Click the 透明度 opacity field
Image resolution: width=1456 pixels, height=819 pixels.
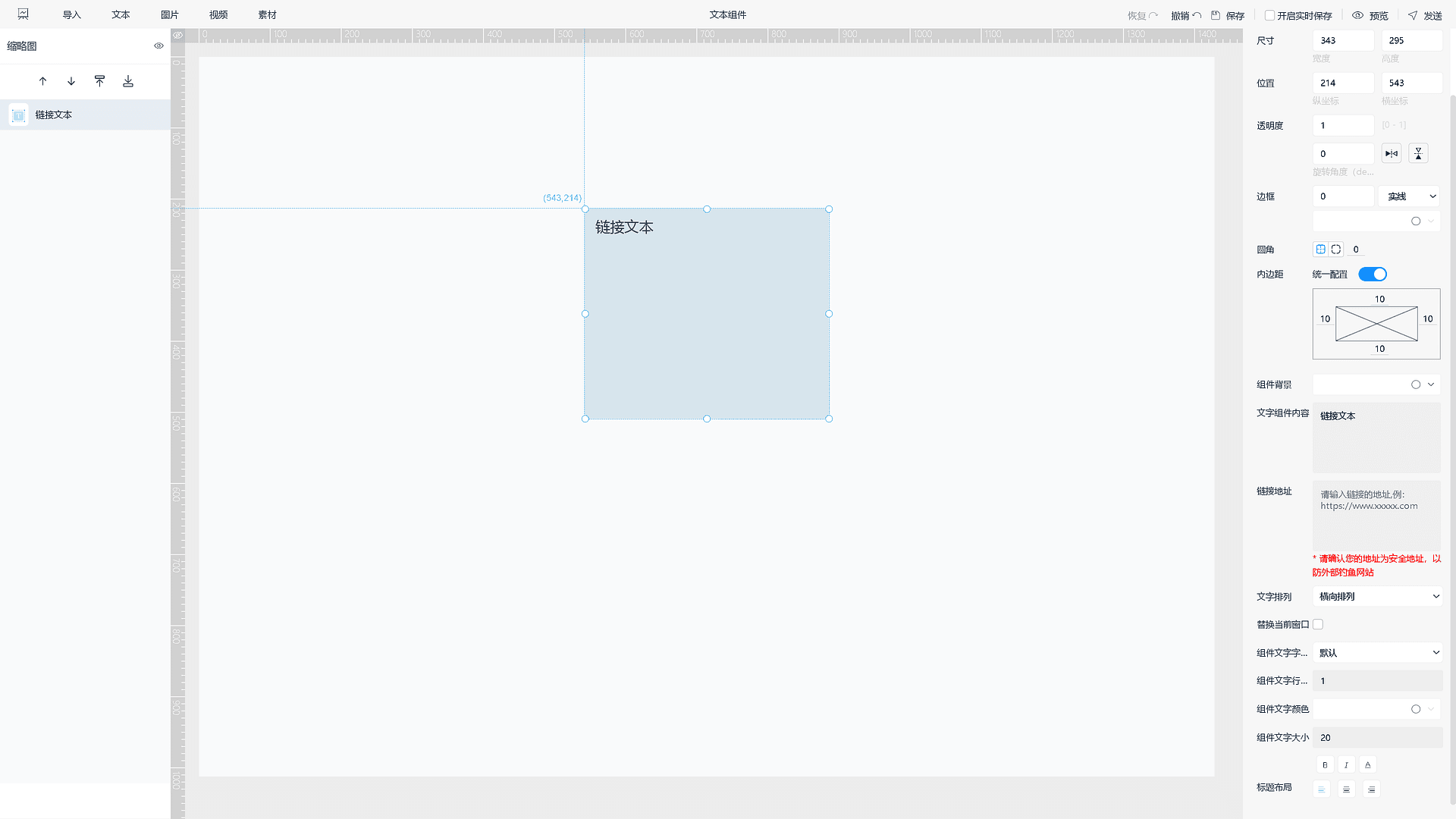coord(1343,126)
